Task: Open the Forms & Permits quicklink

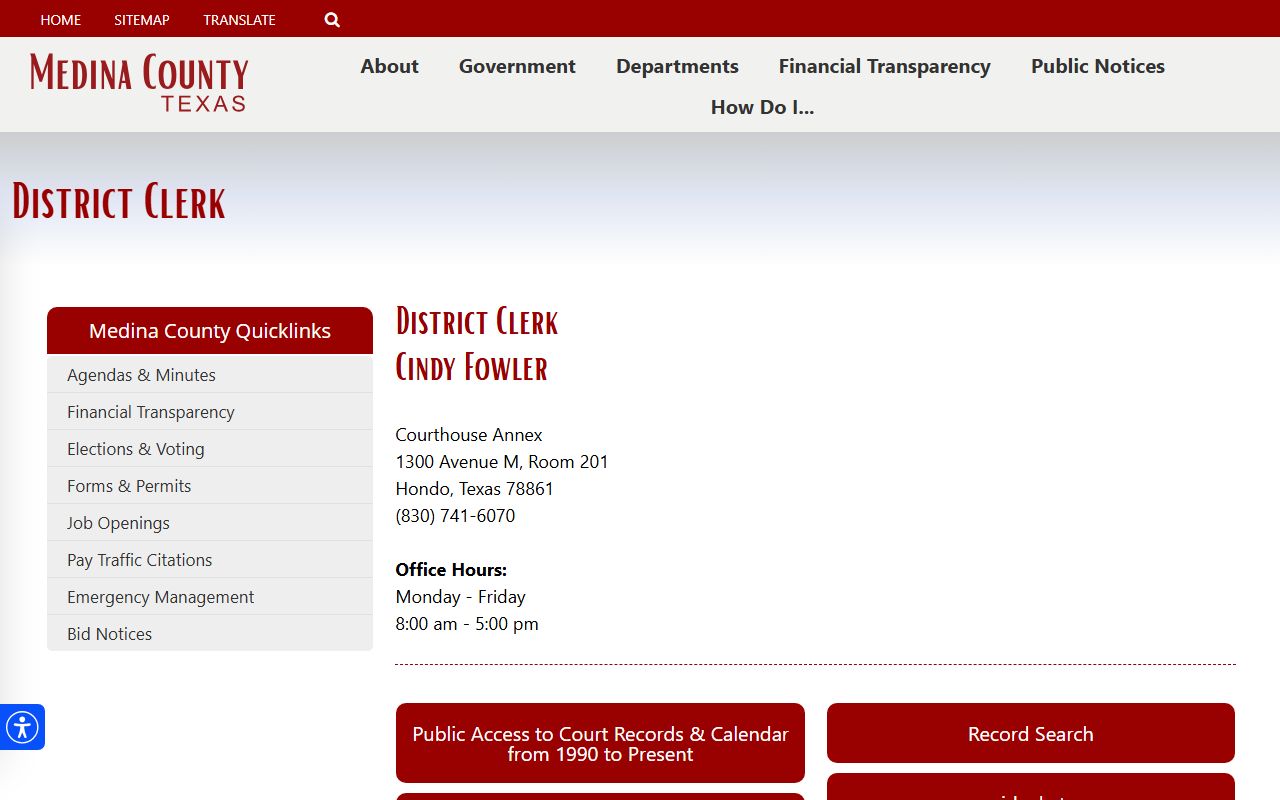Action: (x=129, y=486)
